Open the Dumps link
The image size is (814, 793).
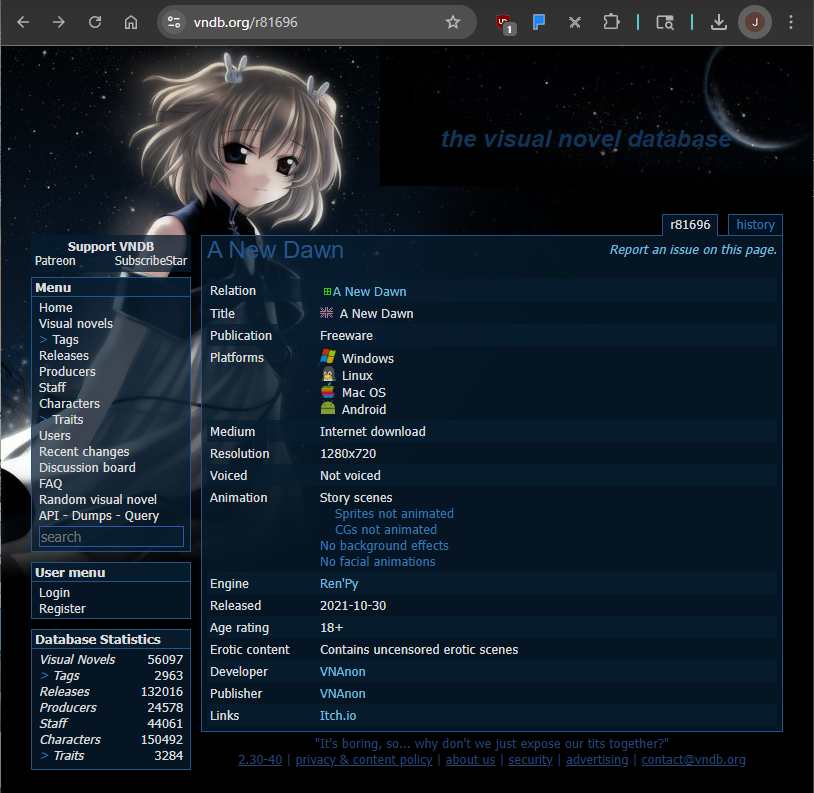tap(91, 516)
